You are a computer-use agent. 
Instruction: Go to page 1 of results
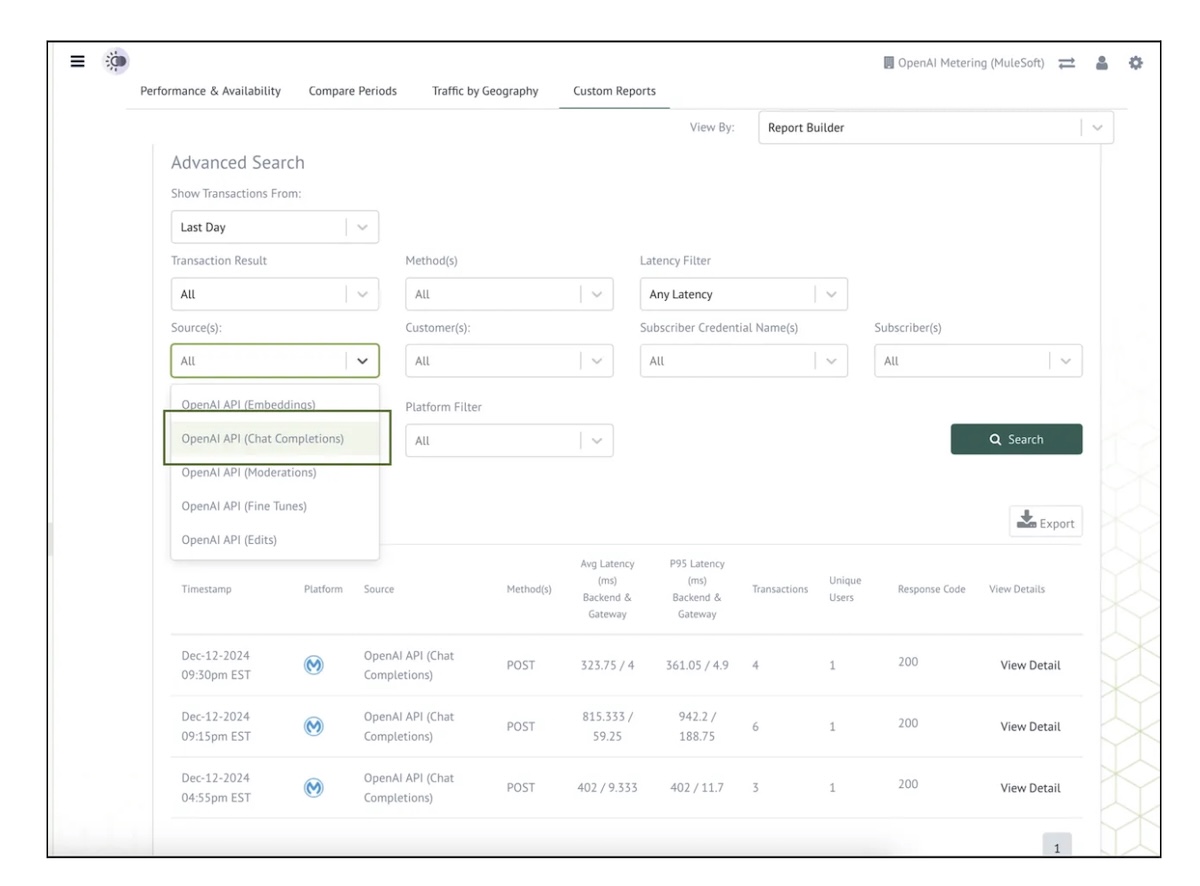[x=1057, y=847]
